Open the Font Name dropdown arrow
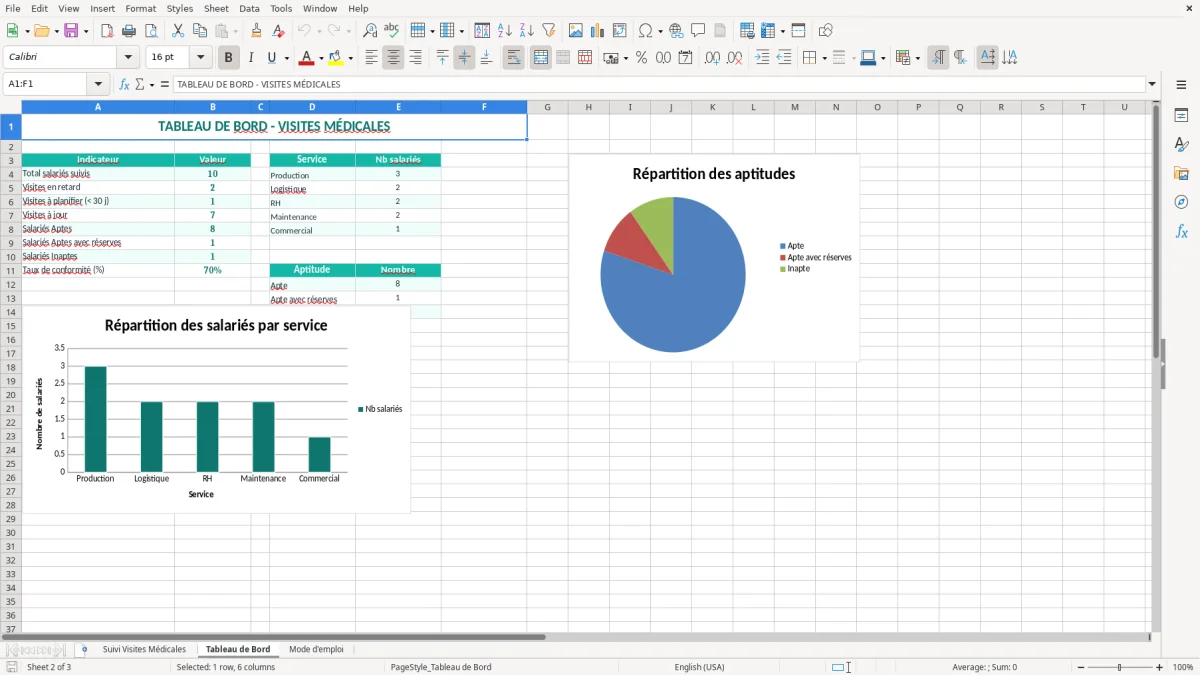 (x=128, y=58)
